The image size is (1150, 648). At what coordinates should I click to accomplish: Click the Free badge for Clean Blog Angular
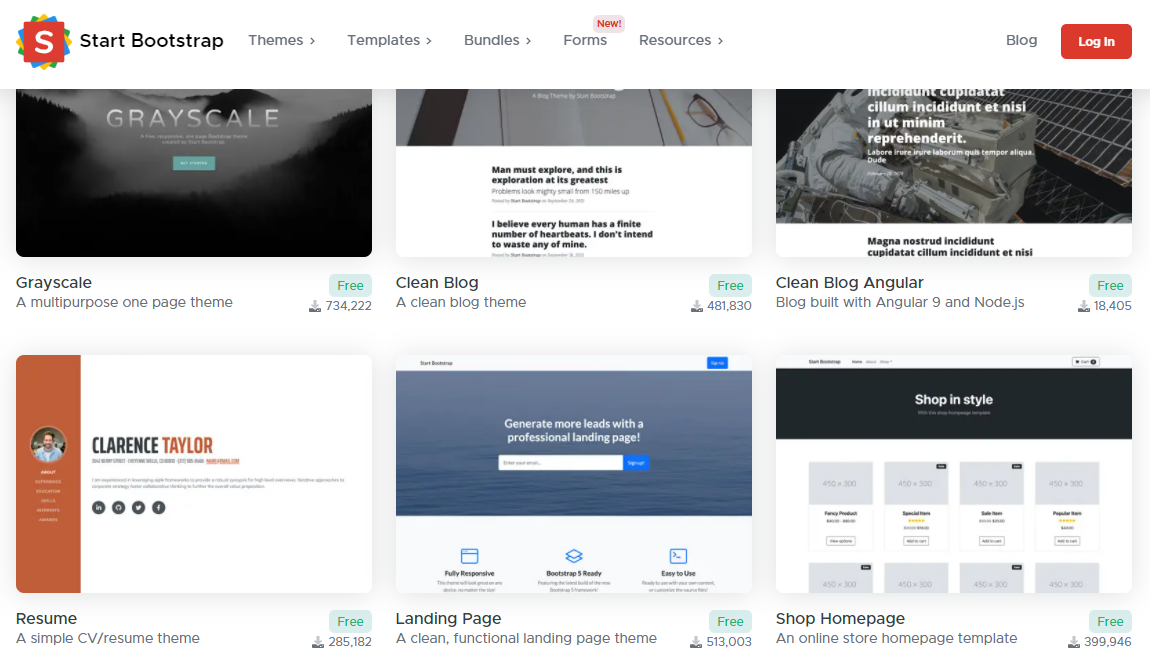[x=1110, y=286]
